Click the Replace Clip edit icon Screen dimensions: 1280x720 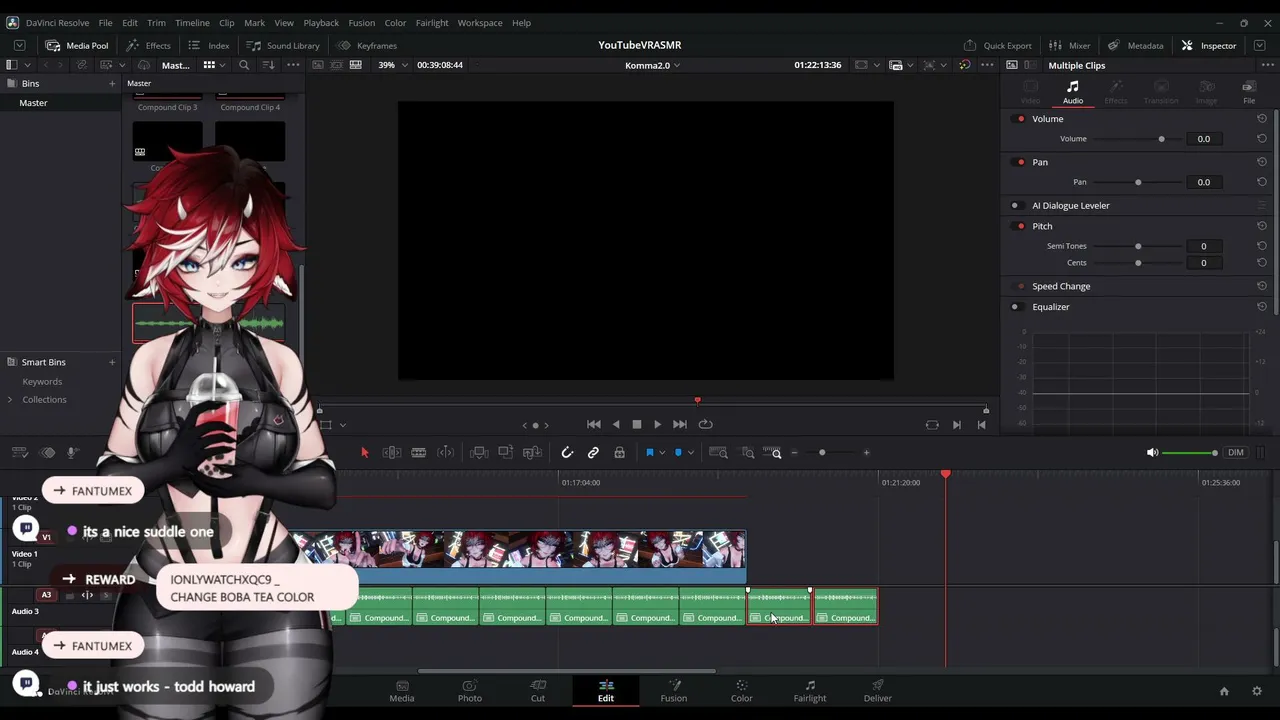click(533, 453)
